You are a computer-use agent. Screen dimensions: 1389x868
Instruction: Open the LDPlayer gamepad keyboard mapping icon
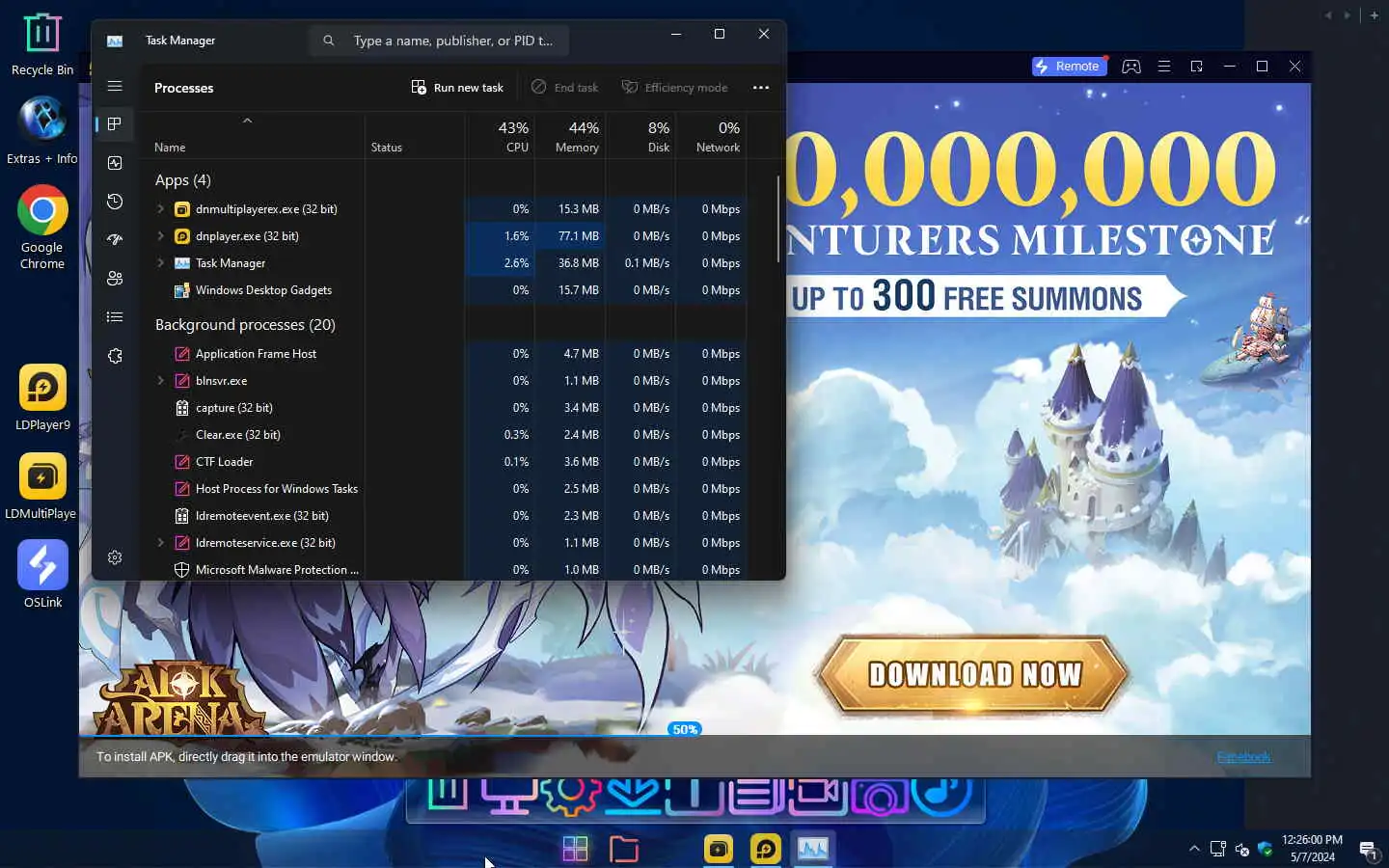pos(1131,67)
